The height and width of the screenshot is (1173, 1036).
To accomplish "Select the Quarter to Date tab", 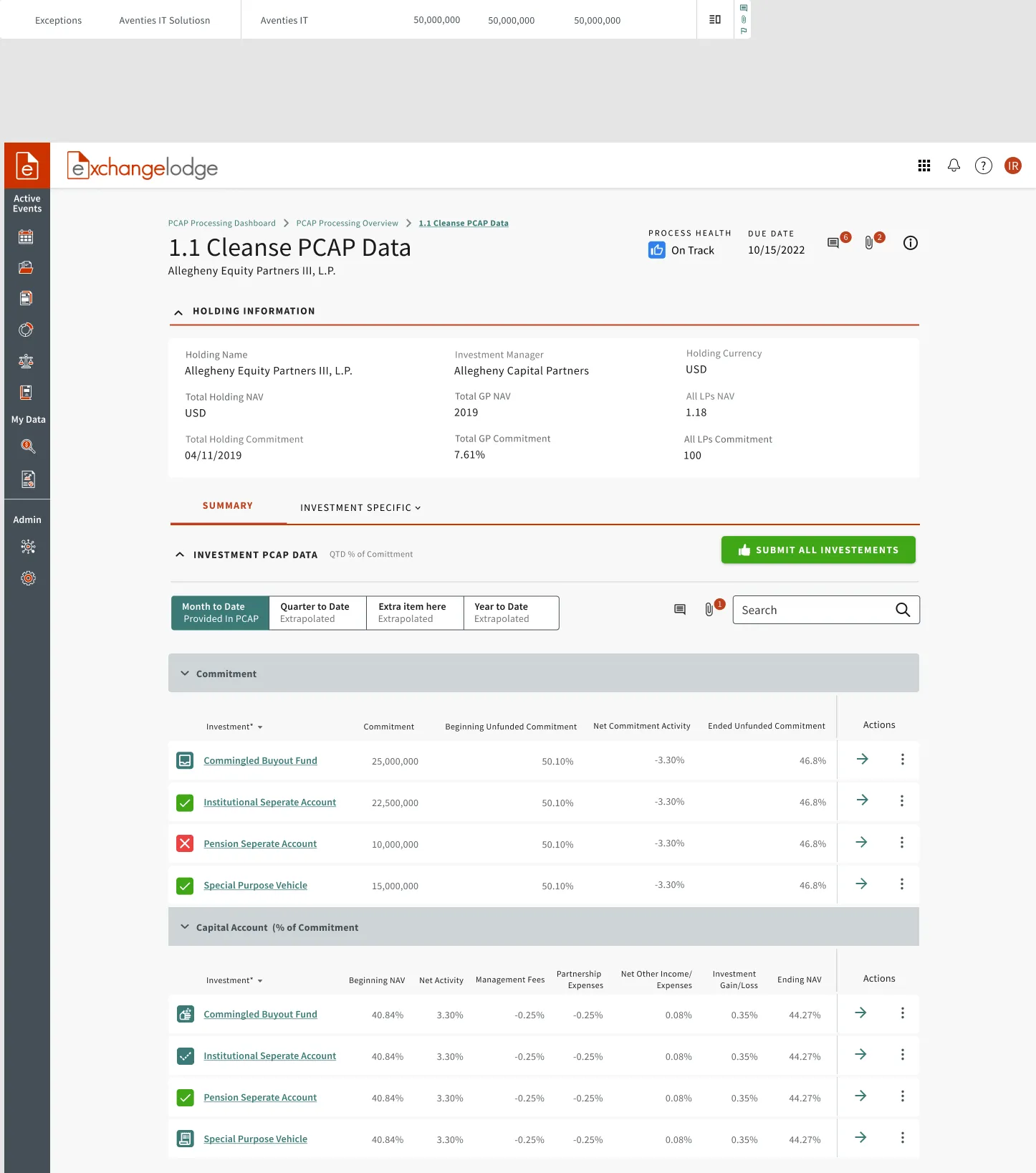I will pos(317,613).
